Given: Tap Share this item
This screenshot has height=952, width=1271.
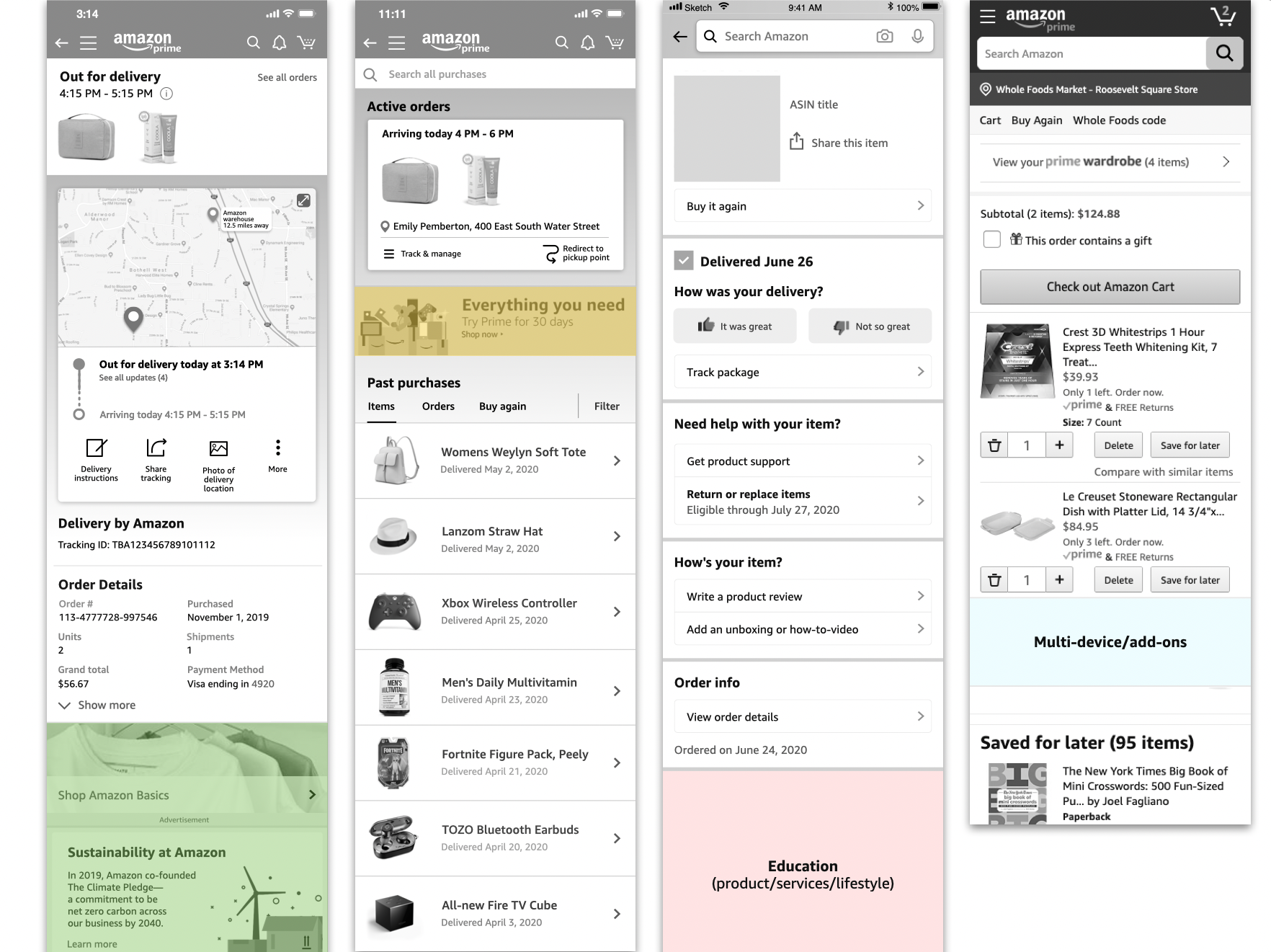Looking at the screenshot, I should click(839, 142).
